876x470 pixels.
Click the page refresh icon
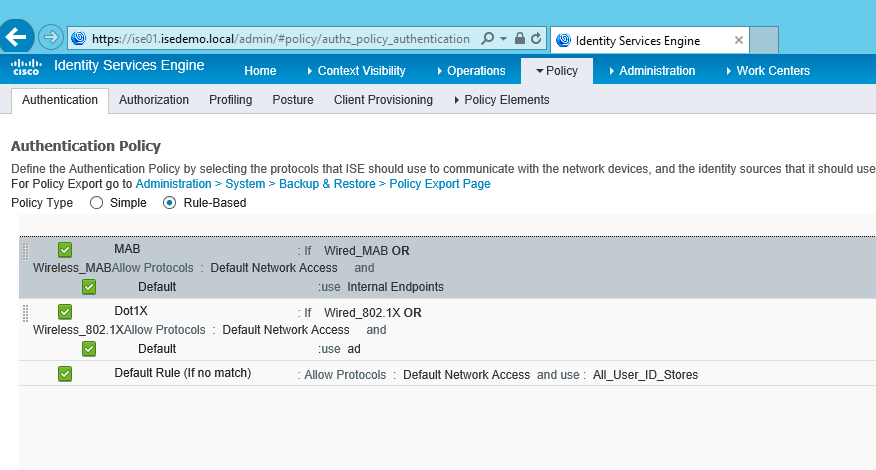click(536, 39)
